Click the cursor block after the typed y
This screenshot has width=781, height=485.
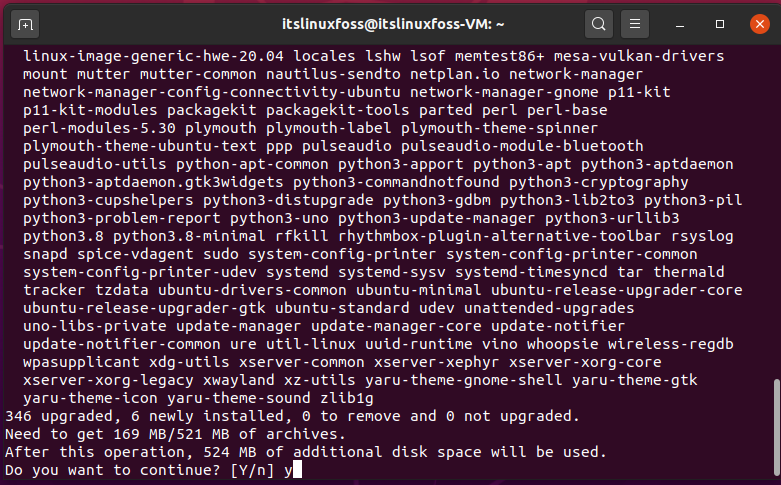tap(297, 470)
